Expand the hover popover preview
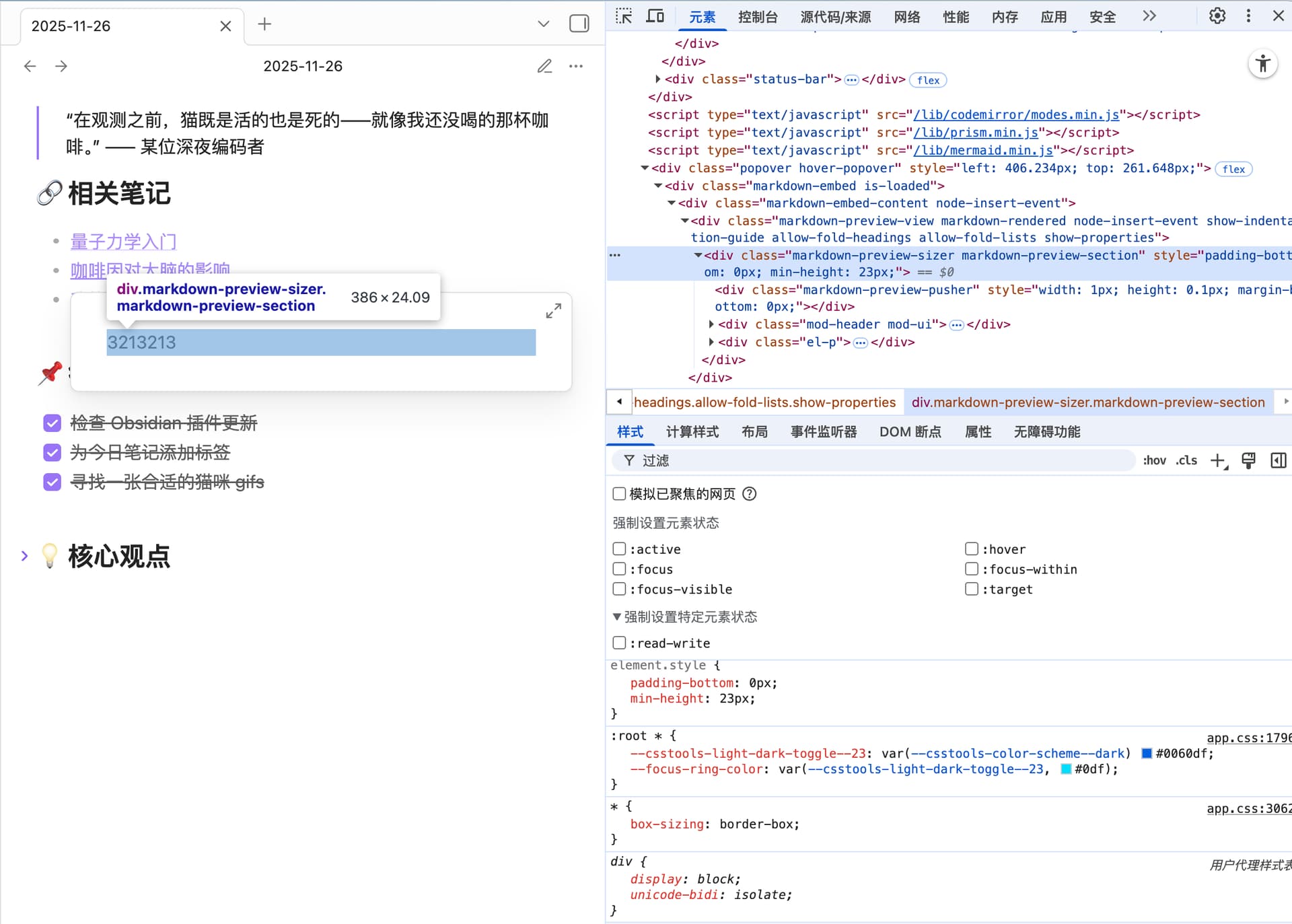Viewport: 1292px width, 924px height. [x=553, y=311]
